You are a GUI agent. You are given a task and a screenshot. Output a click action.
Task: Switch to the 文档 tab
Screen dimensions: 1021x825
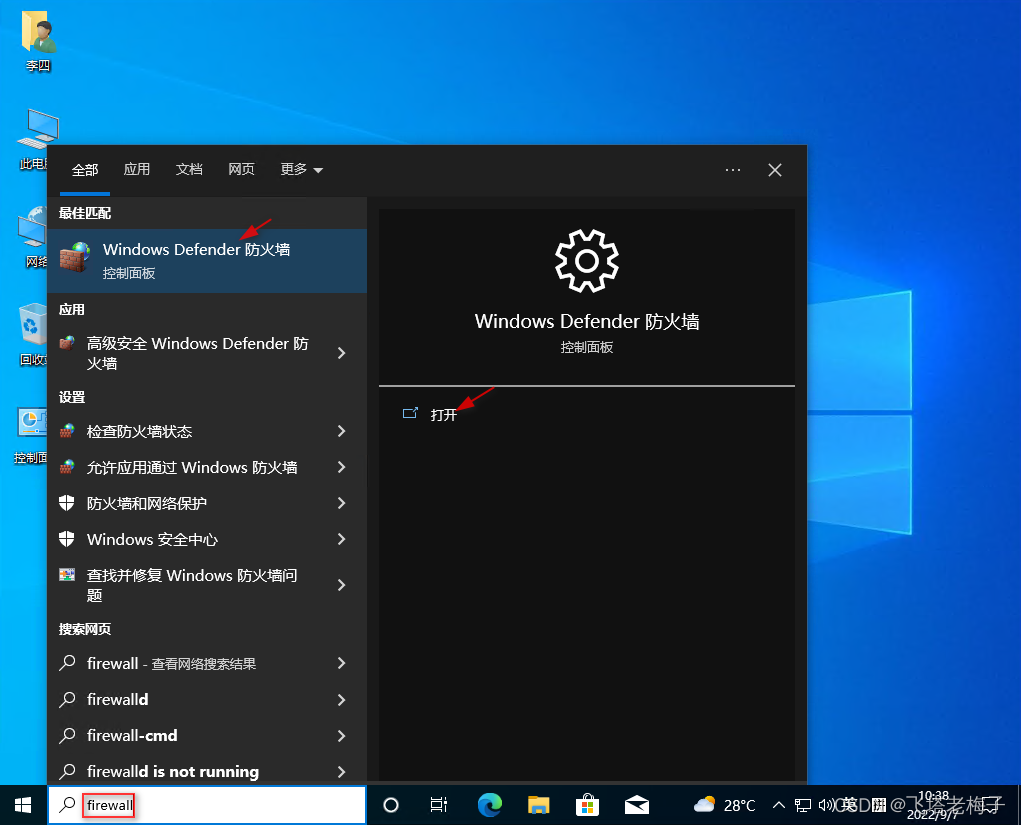coord(189,169)
